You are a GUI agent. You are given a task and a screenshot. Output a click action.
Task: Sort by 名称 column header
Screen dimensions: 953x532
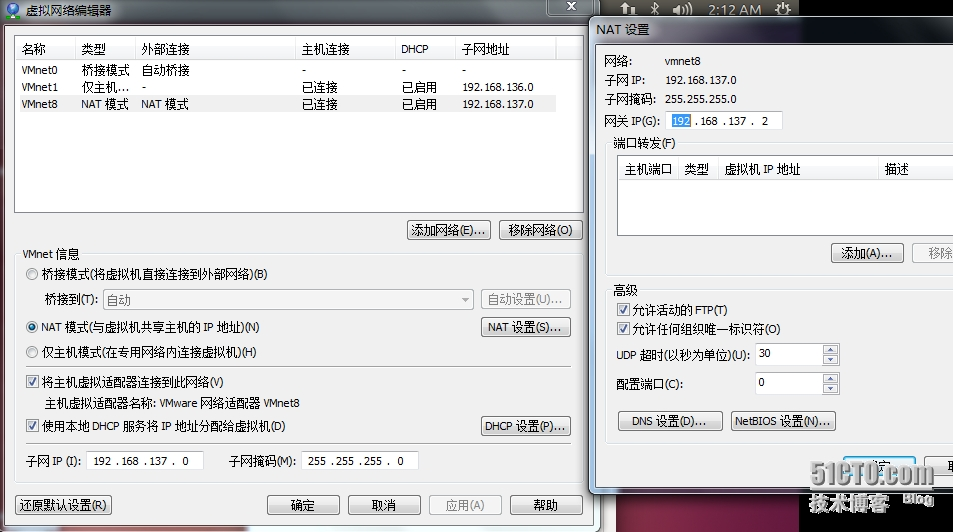click(46, 49)
